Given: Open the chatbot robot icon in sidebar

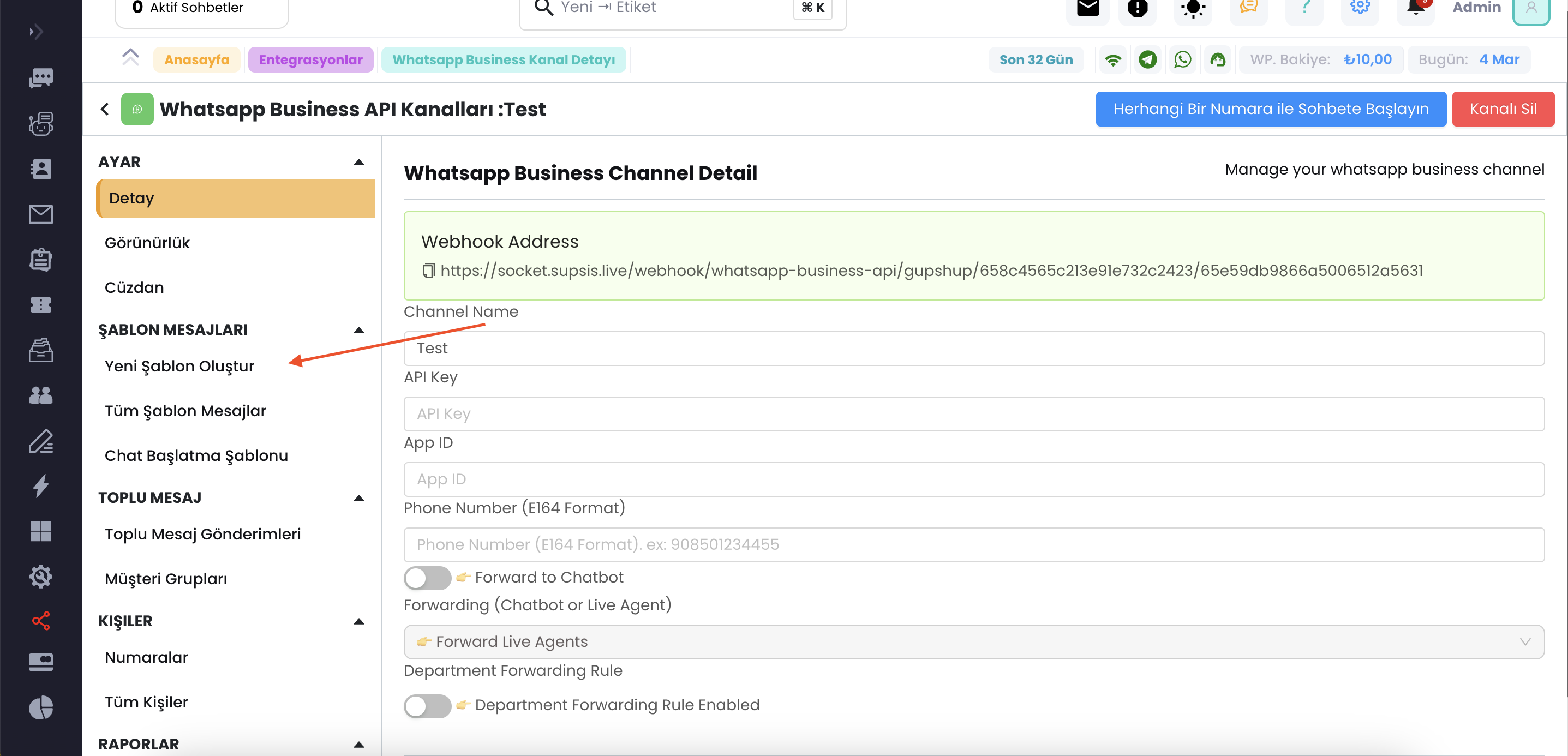Looking at the screenshot, I should point(41,124).
